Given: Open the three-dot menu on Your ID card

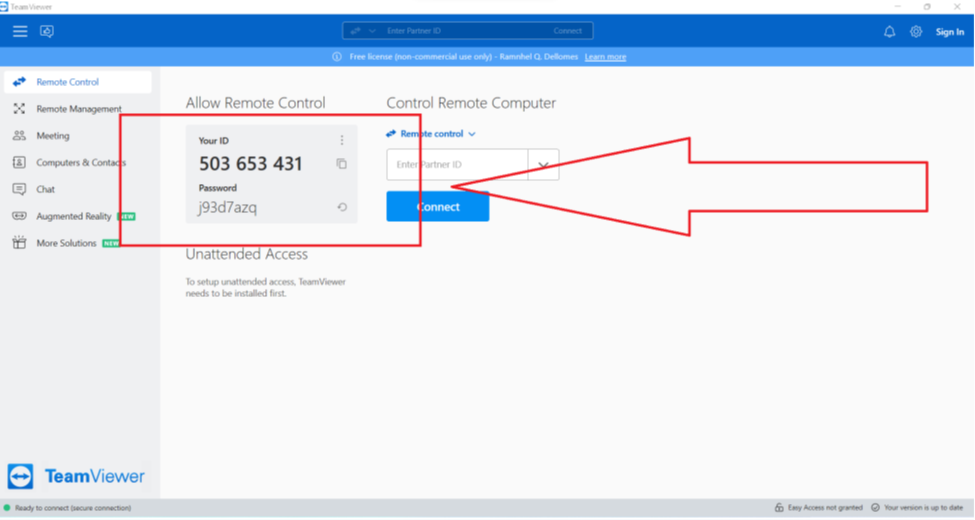Looking at the screenshot, I should point(341,141).
